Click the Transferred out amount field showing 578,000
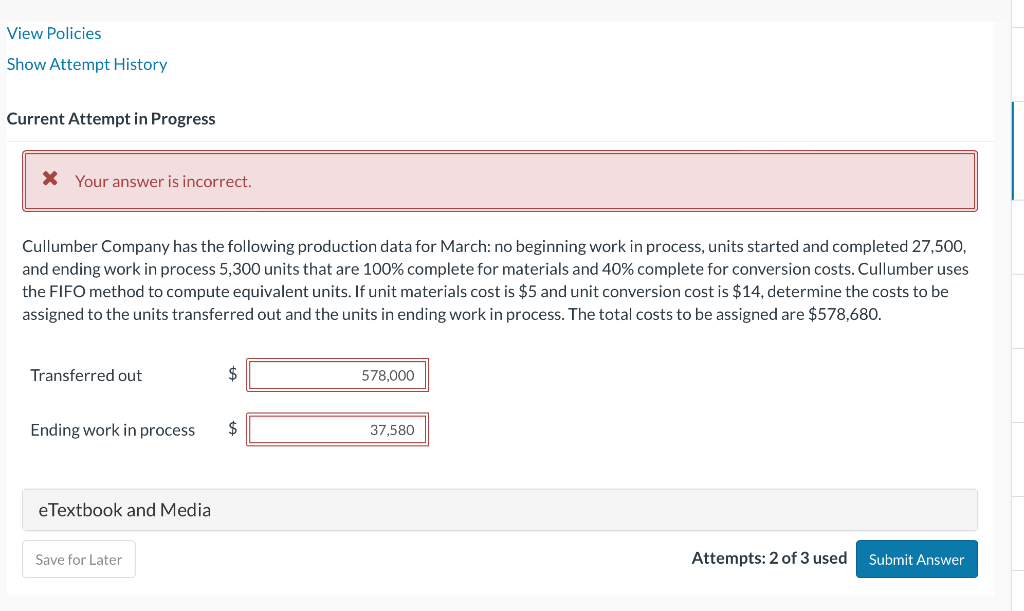This screenshot has width=1024, height=611. (337, 374)
